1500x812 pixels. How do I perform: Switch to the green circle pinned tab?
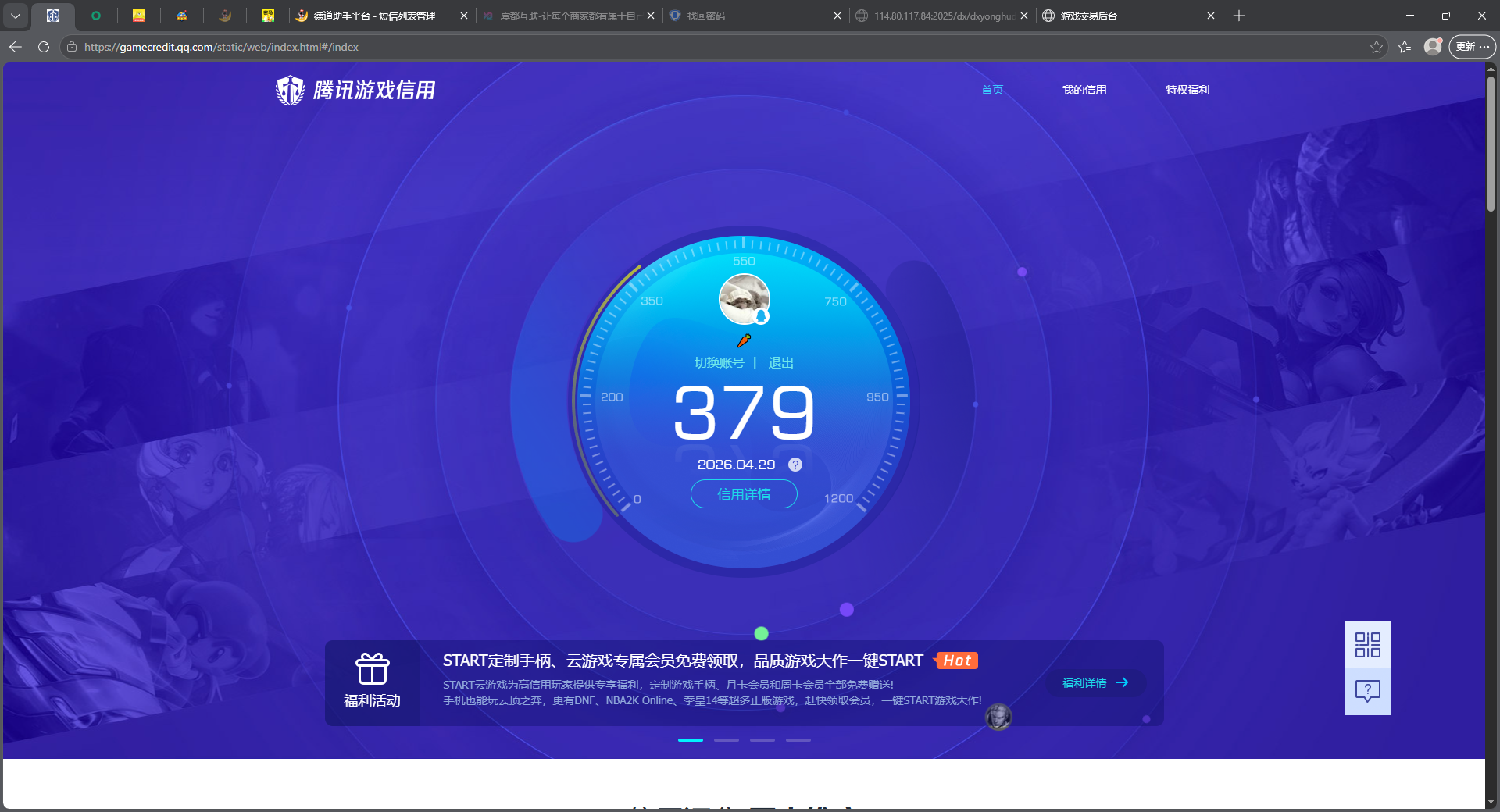[x=96, y=16]
